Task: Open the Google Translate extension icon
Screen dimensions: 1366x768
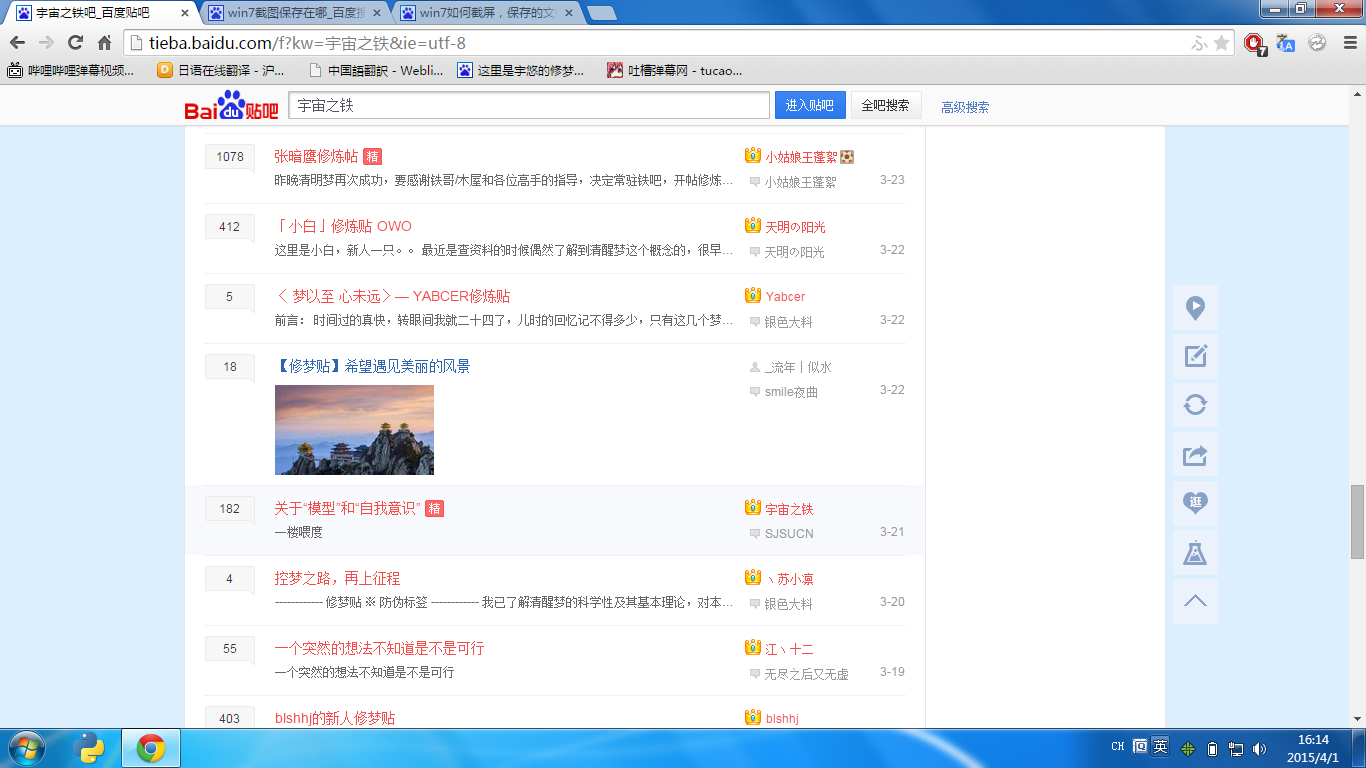Action: pyautogui.click(x=1286, y=43)
